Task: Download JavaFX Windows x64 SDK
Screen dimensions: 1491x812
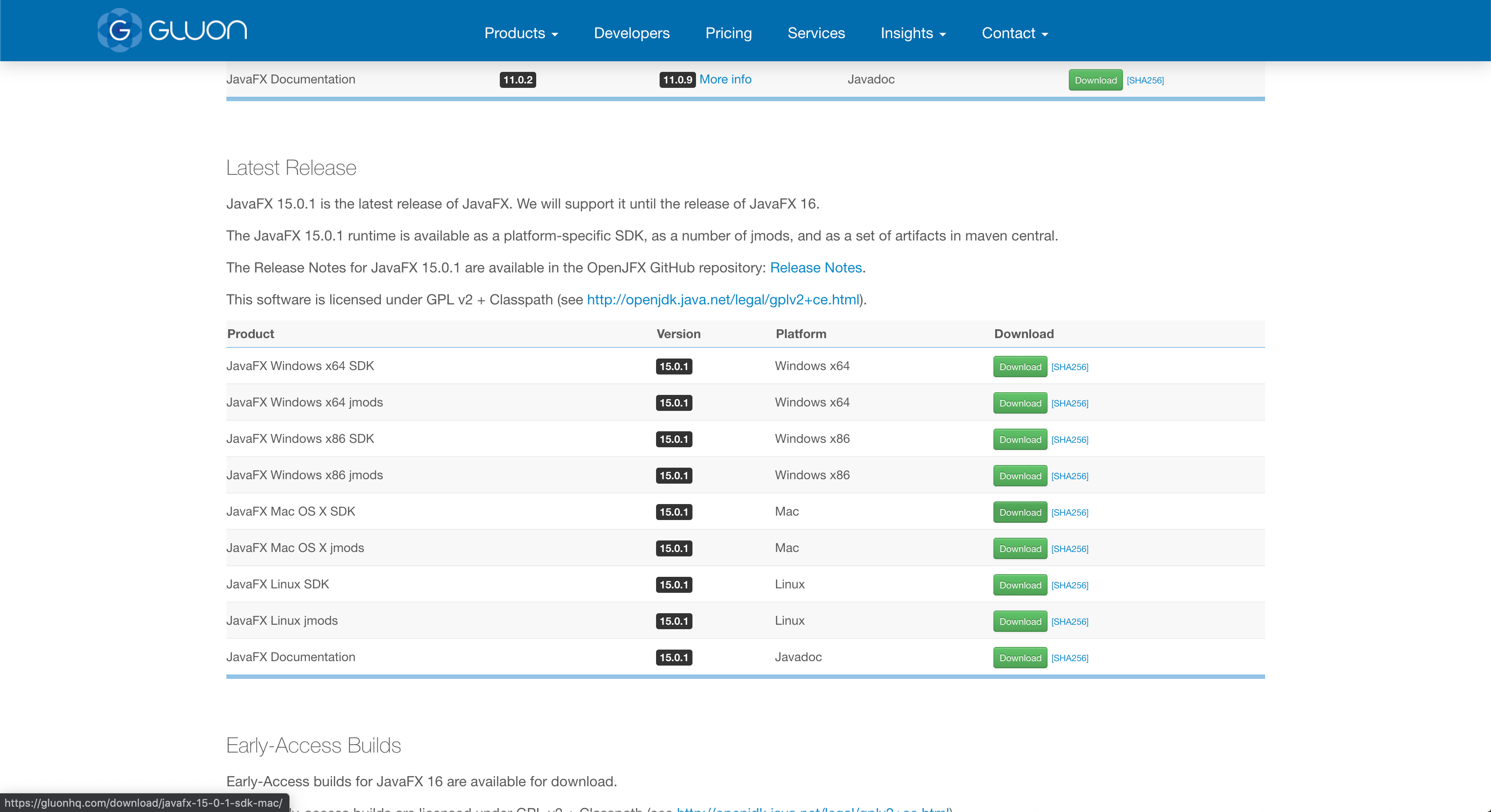Action: (1020, 367)
